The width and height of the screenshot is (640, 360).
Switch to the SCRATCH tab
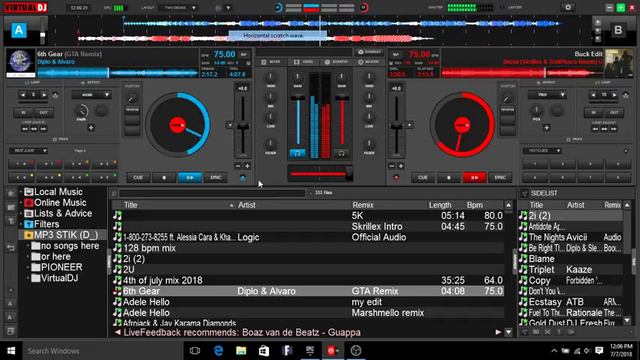pos(336,62)
